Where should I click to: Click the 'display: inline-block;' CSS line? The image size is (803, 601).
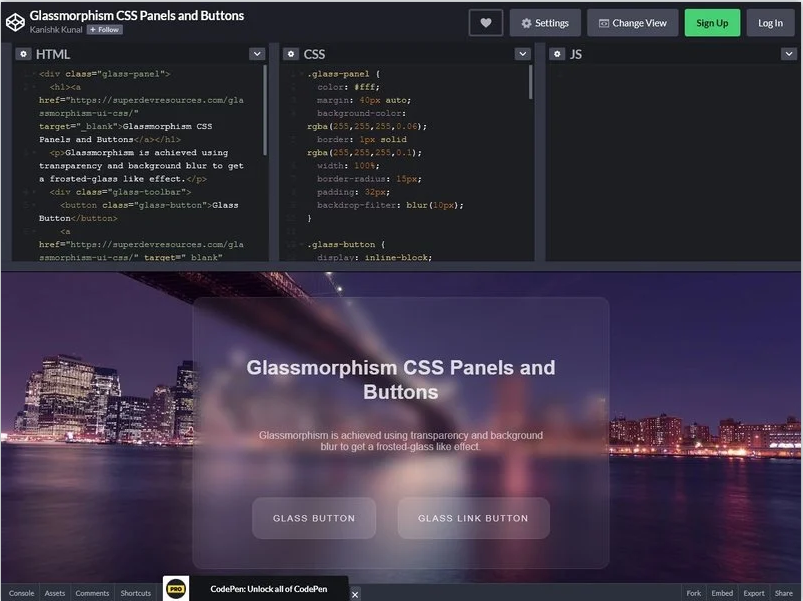point(374,257)
